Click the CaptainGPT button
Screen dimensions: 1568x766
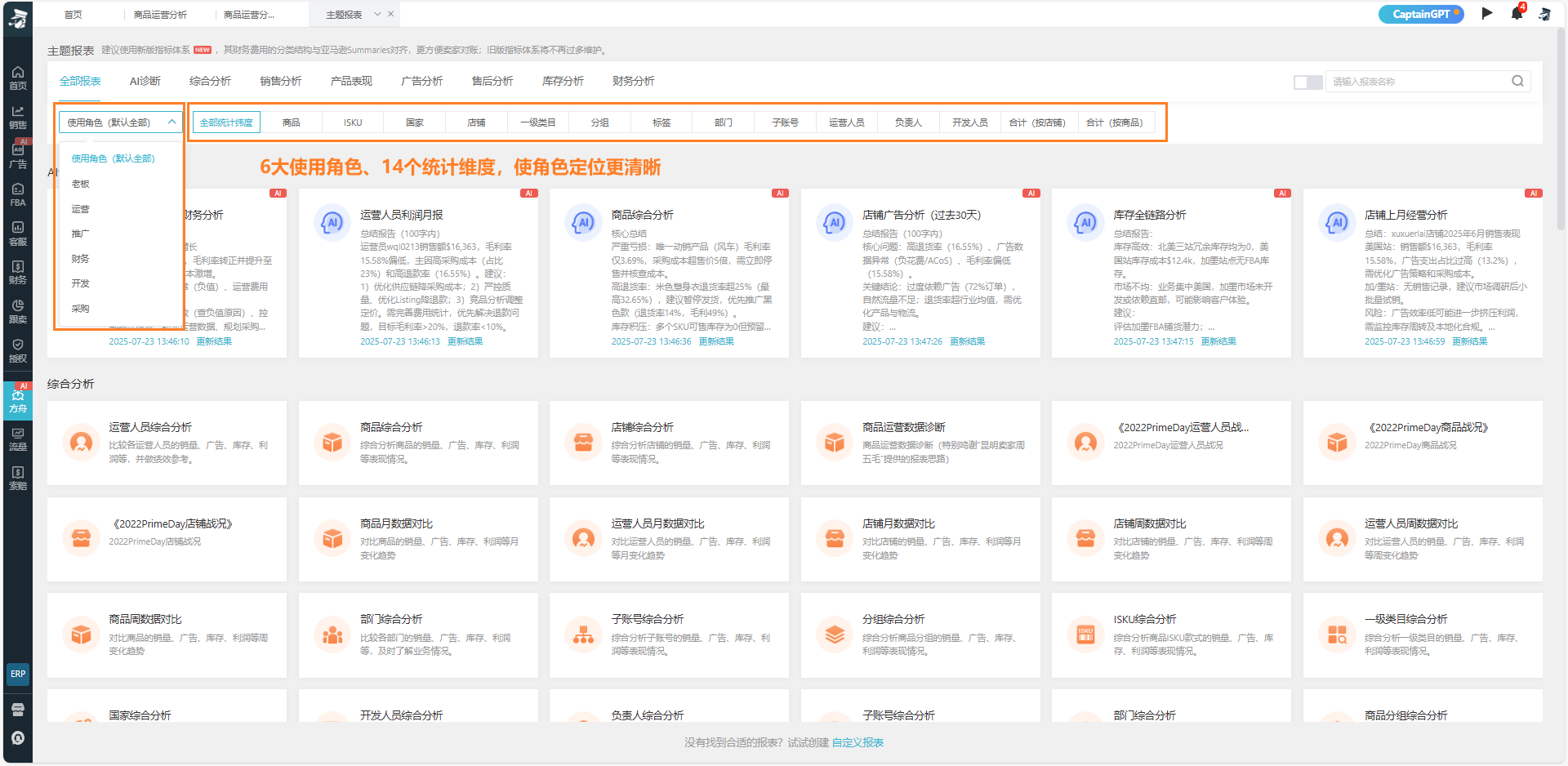click(1421, 14)
